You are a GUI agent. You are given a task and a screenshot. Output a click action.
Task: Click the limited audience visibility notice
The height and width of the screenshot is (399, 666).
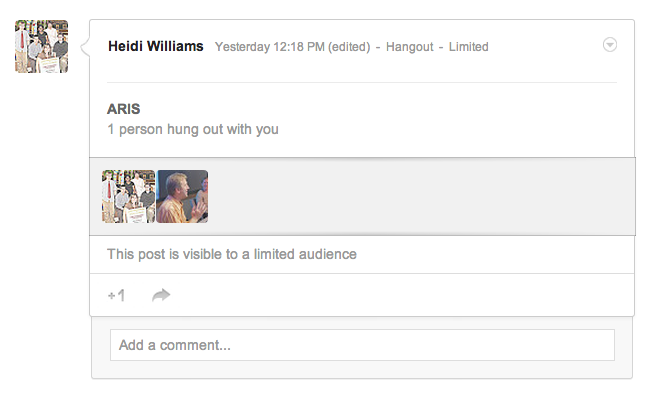coord(231,254)
